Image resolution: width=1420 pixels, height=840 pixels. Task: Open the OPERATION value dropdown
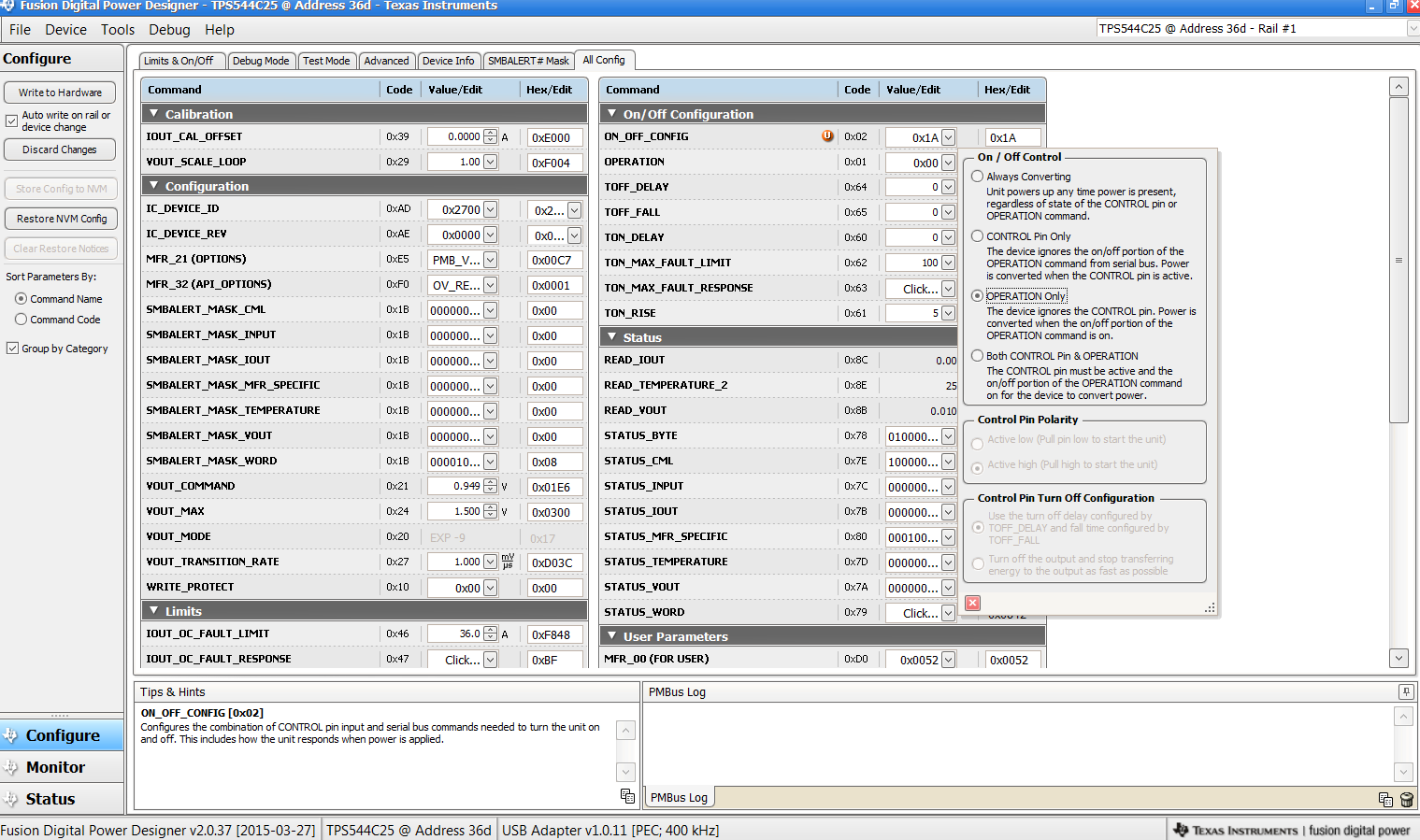[948, 163]
